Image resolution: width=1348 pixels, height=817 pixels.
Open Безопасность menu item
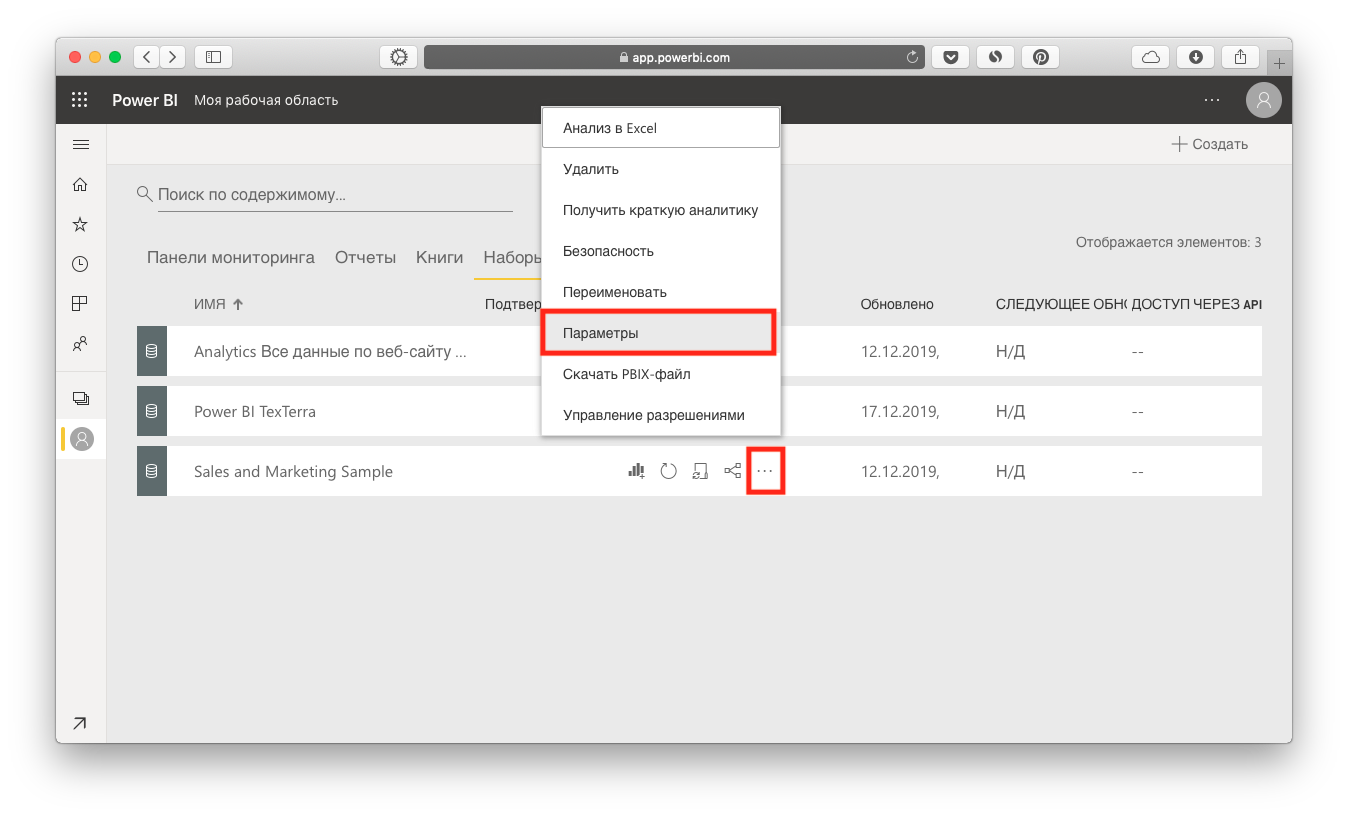point(661,251)
